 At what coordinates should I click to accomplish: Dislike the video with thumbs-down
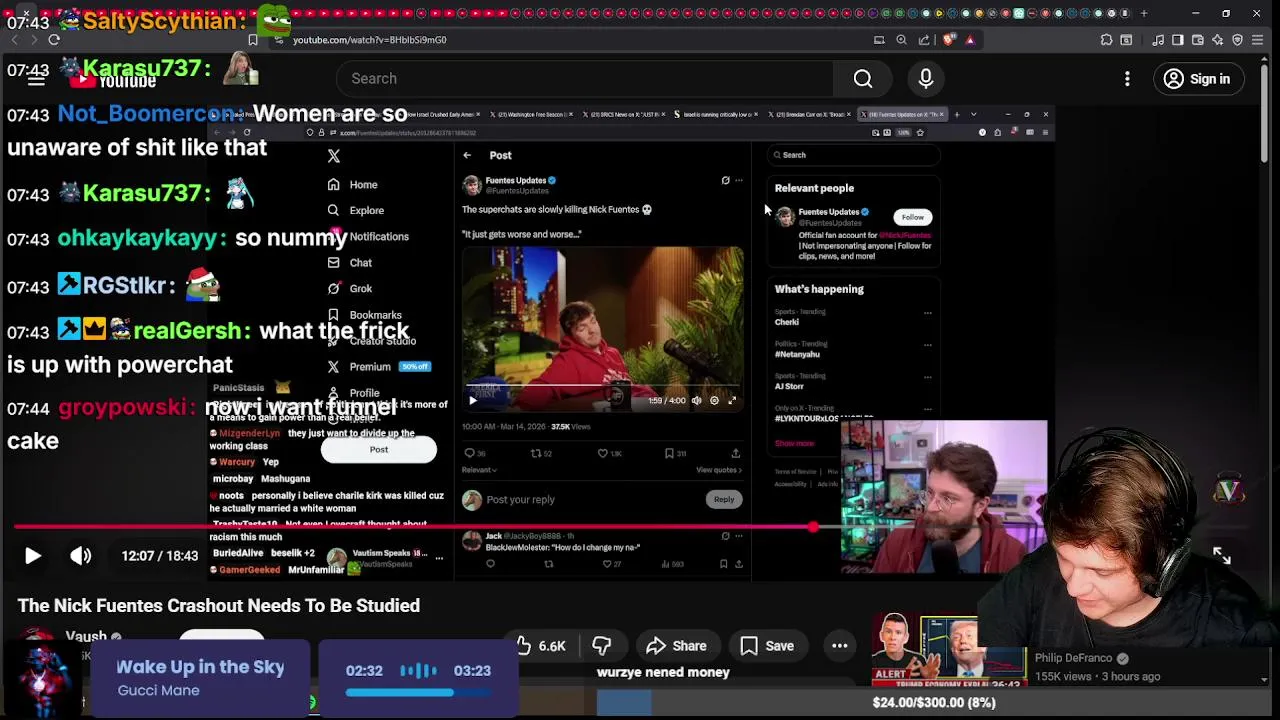[x=601, y=646]
